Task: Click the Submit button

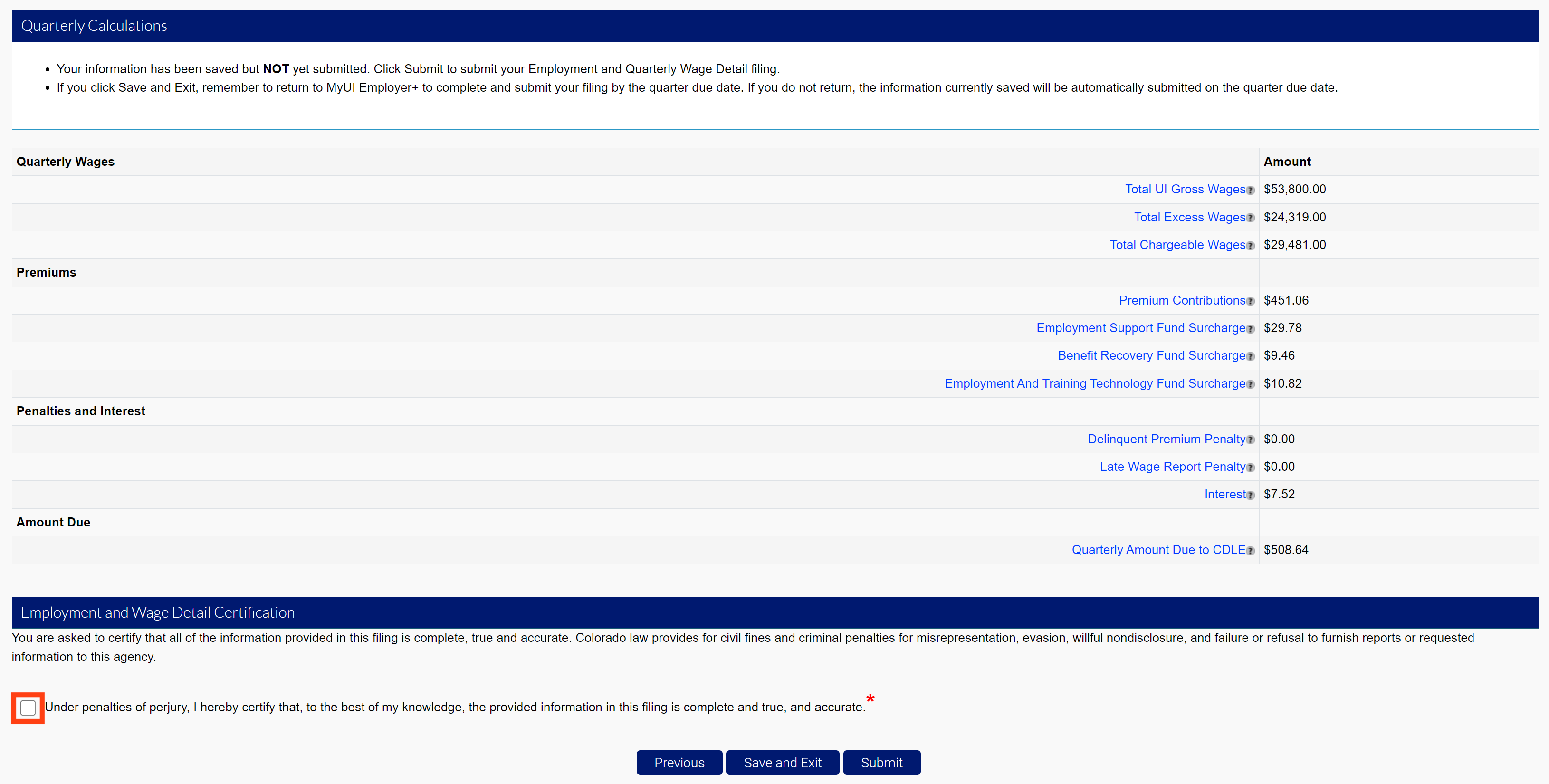Action: coord(881,762)
